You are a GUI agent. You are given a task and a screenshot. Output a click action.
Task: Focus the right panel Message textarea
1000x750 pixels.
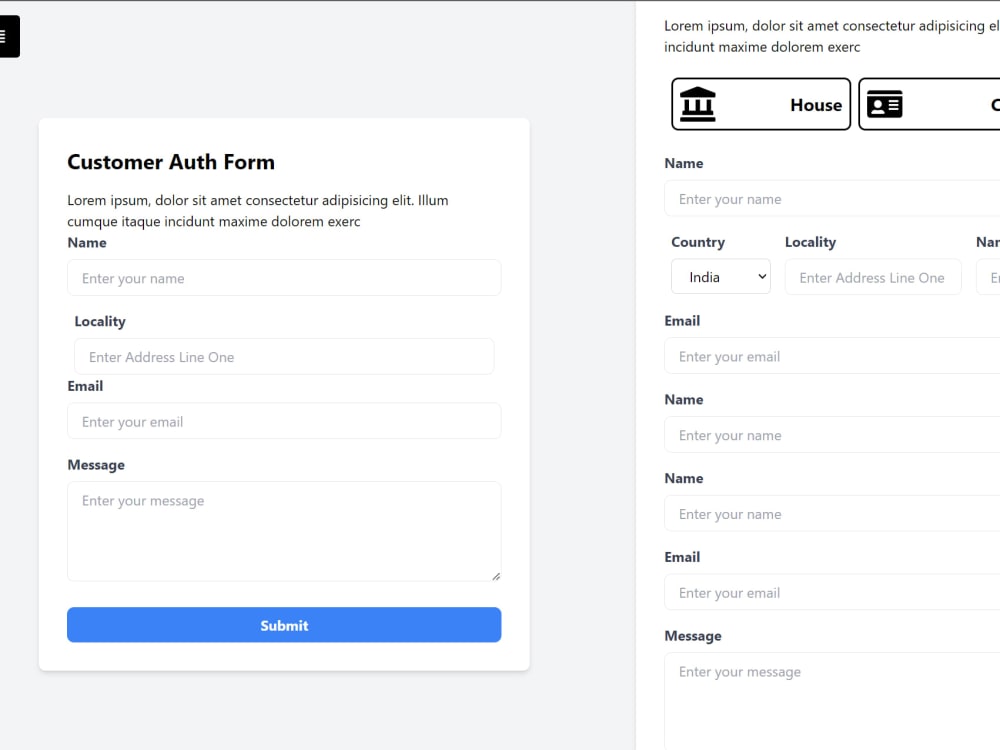[832, 702]
